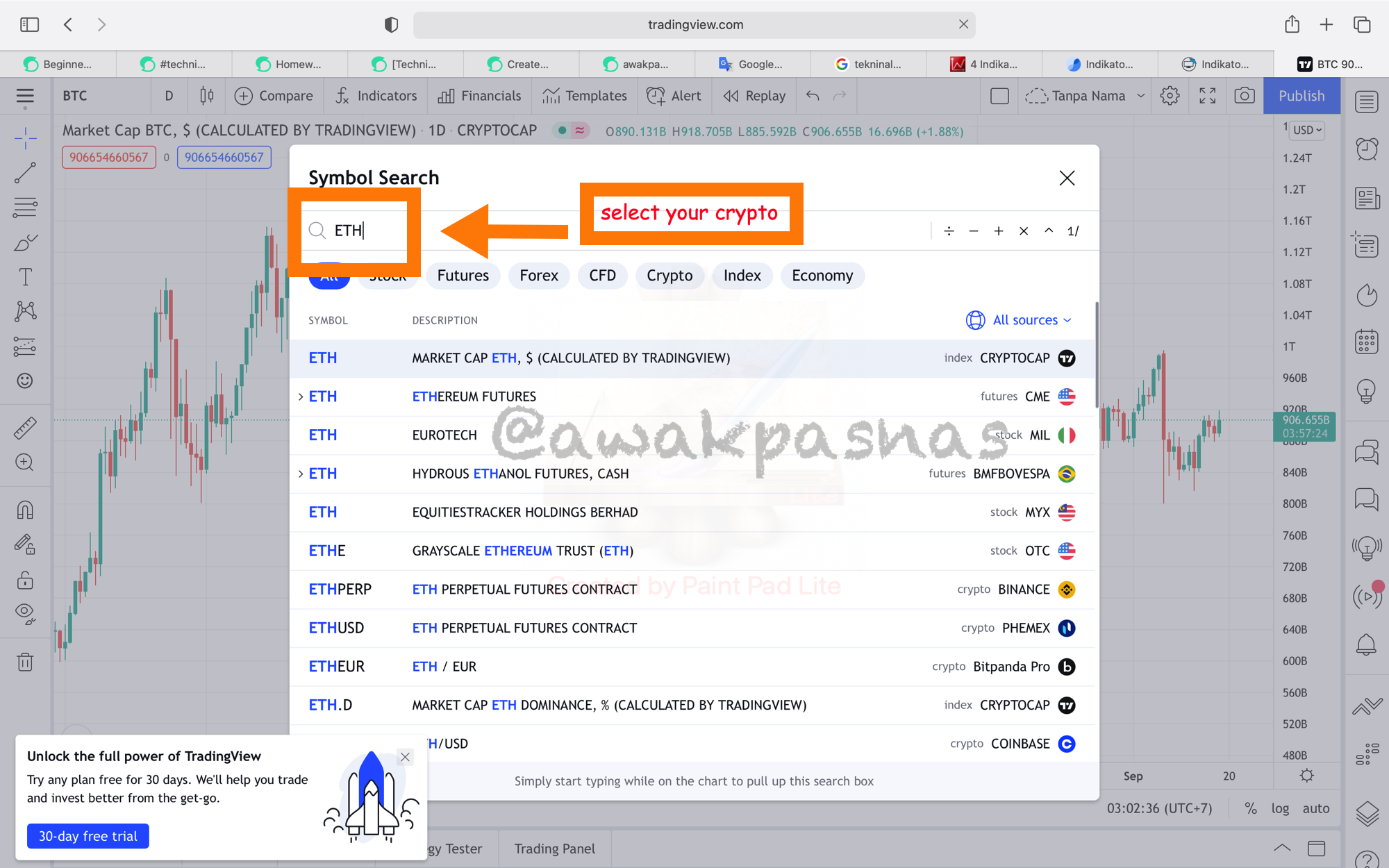Open the Financials panel
1389x868 pixels.
click(x=480, y=96)
